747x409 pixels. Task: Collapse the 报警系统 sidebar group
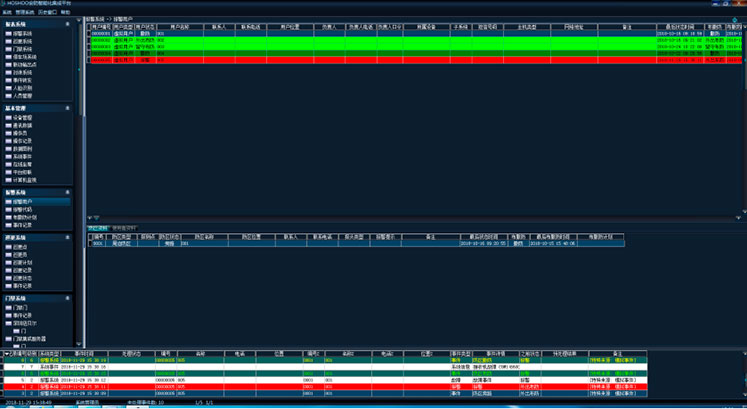pyautogui.click(x=68, y=191)
